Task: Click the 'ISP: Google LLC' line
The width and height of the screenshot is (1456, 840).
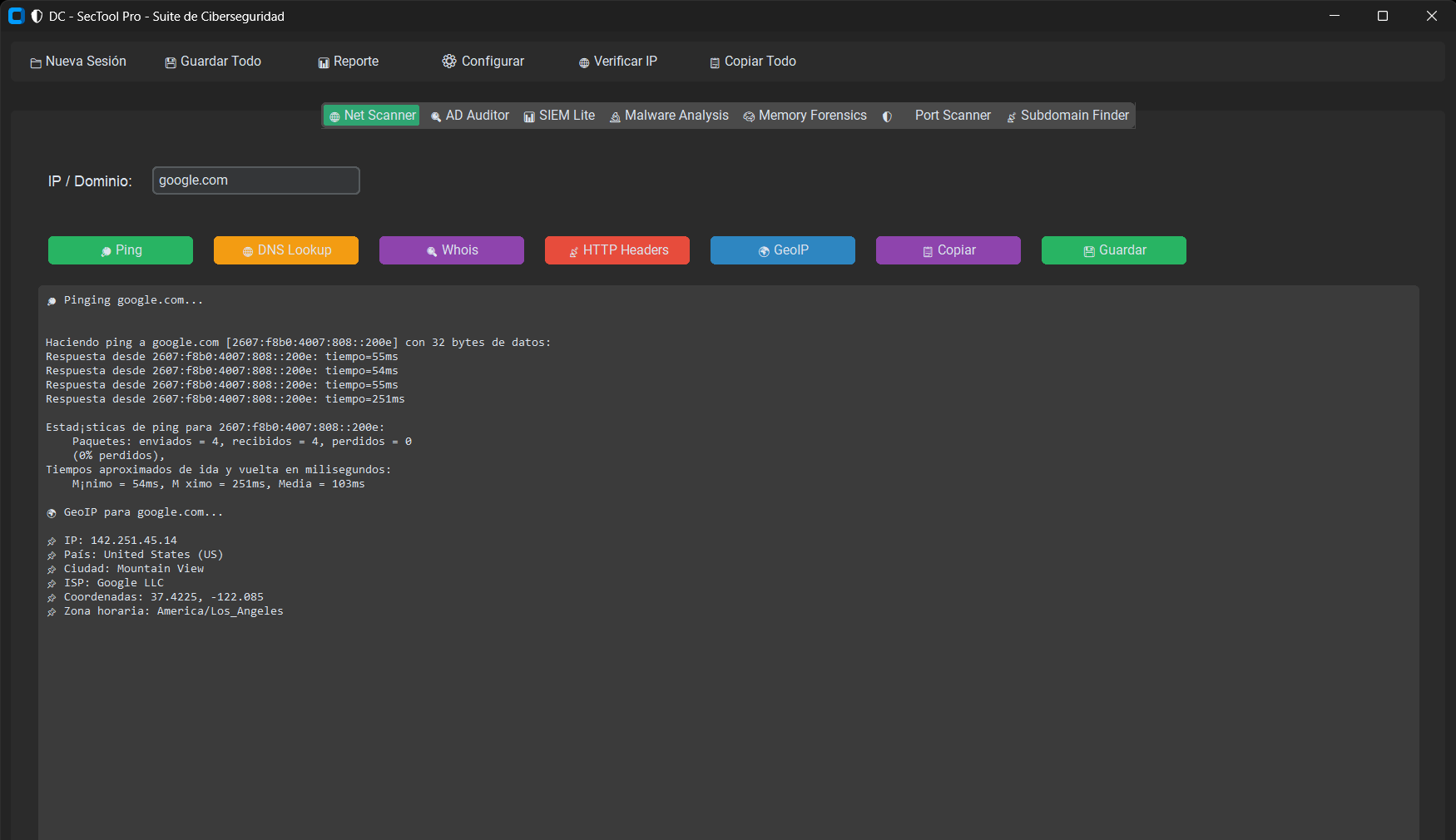Action: tap(105, 583)
